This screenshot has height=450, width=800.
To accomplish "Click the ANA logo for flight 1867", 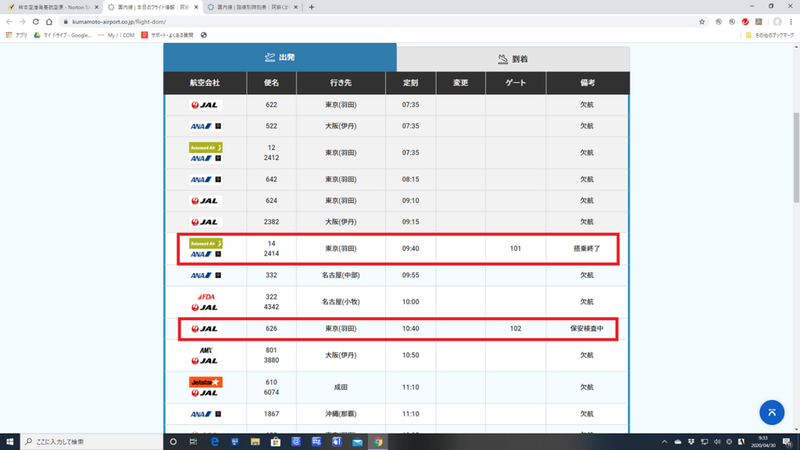I will [205, 414].
